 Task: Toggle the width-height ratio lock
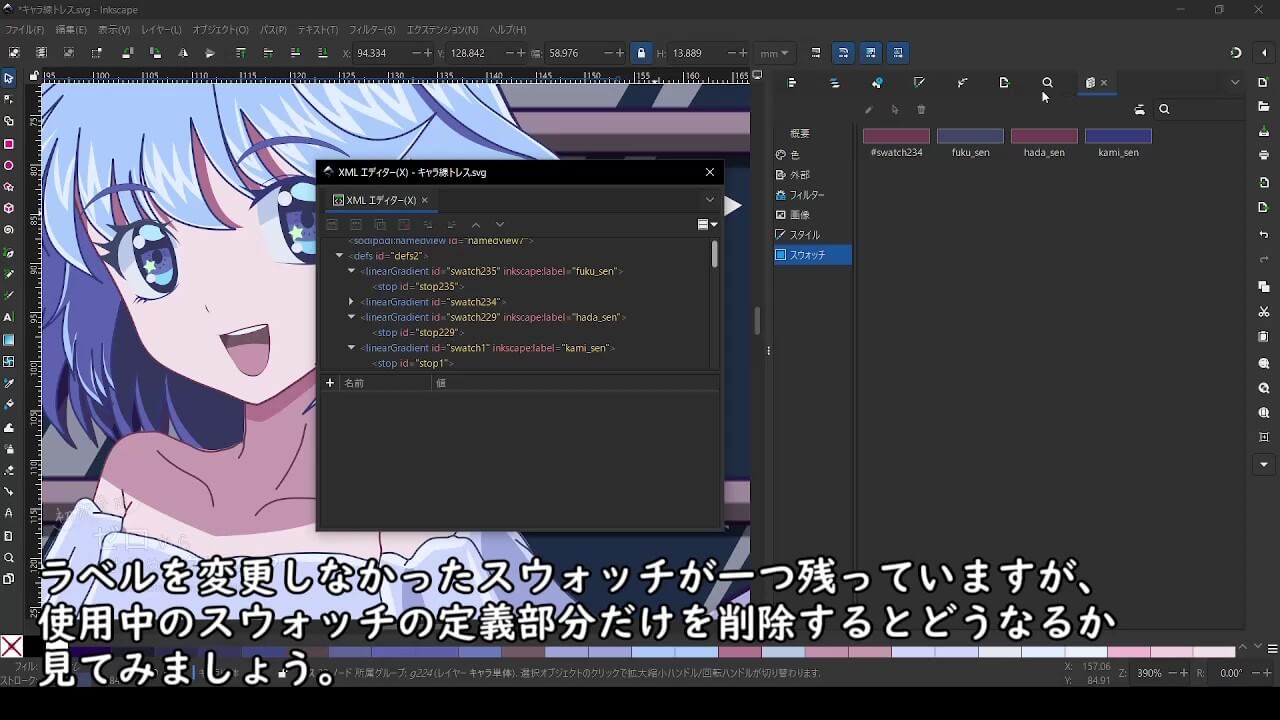tap(641, 53)
